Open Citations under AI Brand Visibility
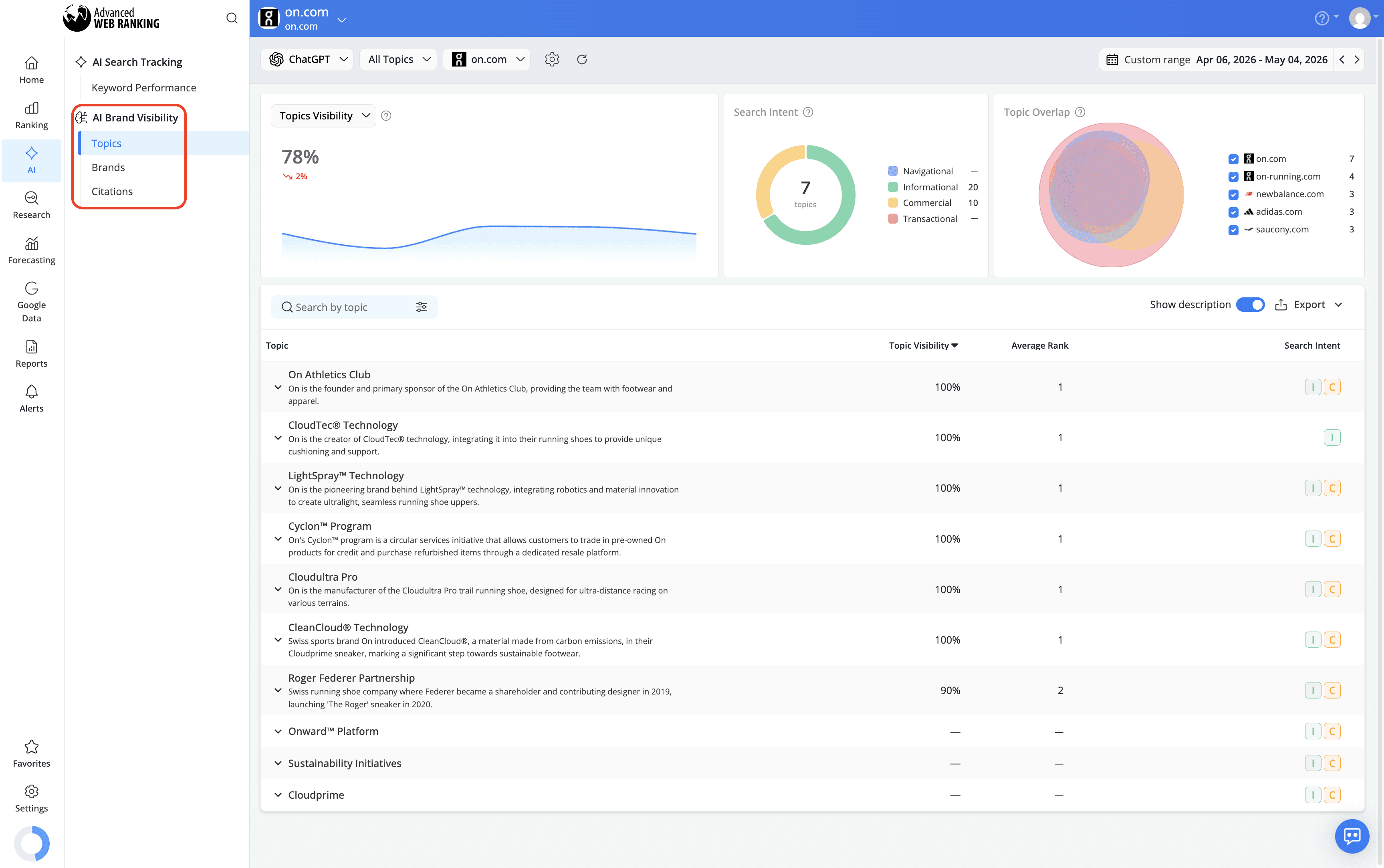The width and height of the screenshot is (1384, 868). point(112,192)
